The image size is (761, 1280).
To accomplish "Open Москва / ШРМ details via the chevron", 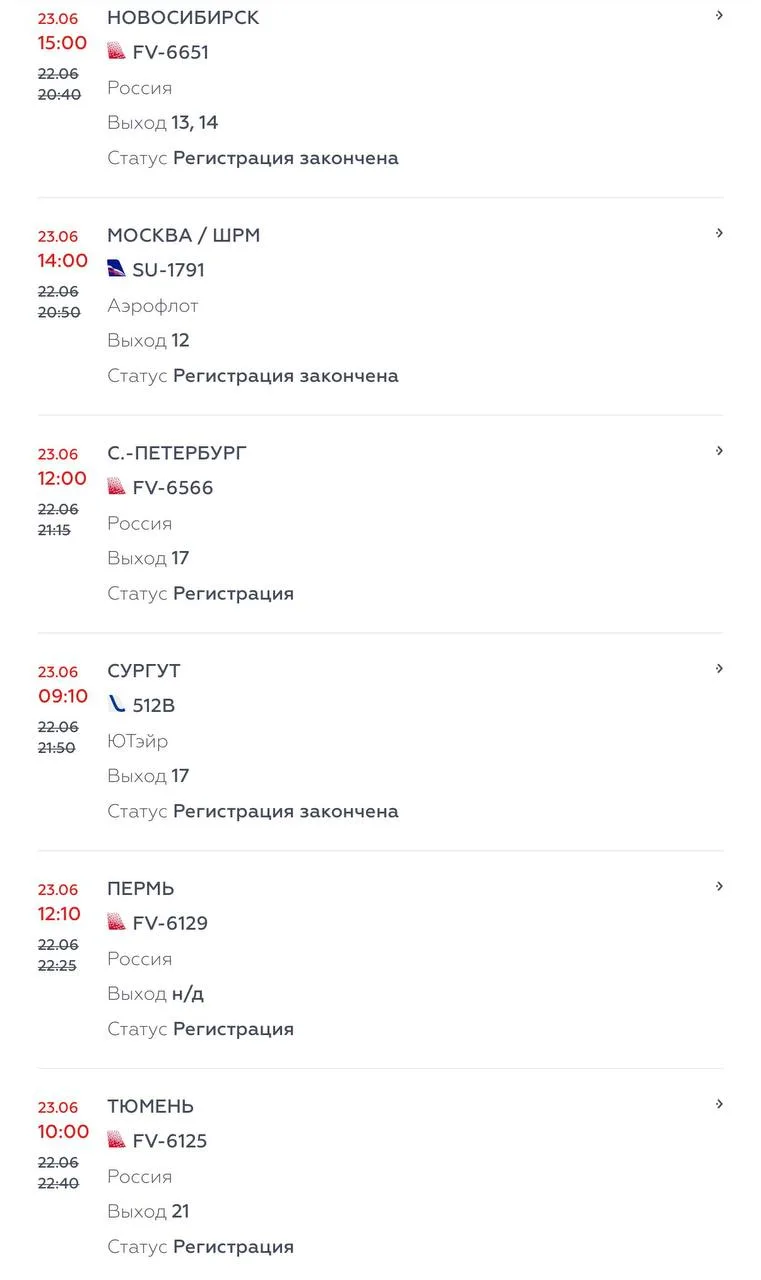I will point(719,233).
